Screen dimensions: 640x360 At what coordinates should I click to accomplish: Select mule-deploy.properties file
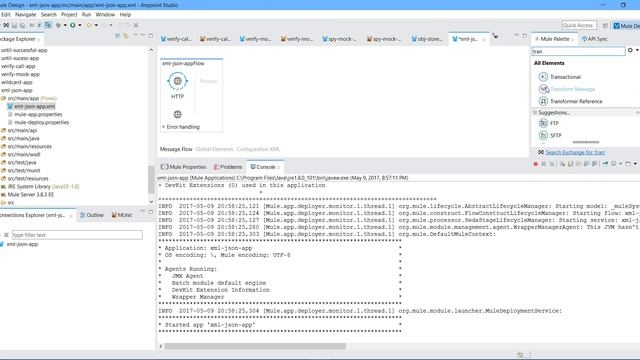pos(38,122)
